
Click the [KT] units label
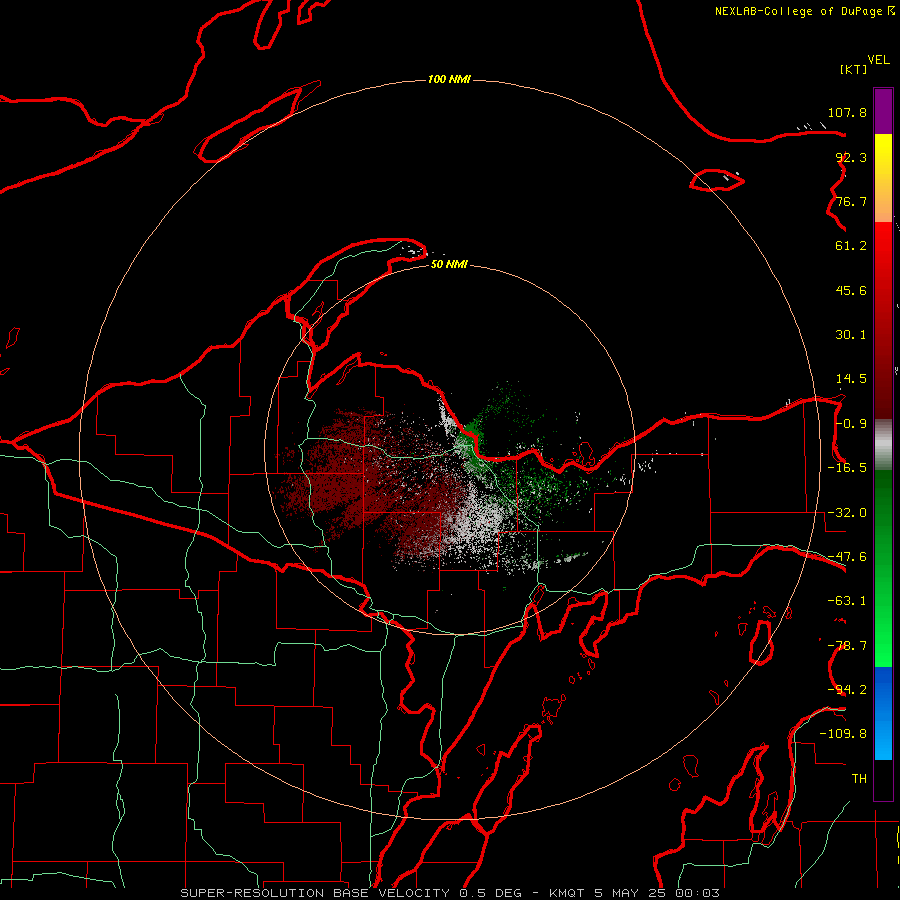[x=854, y=69]
